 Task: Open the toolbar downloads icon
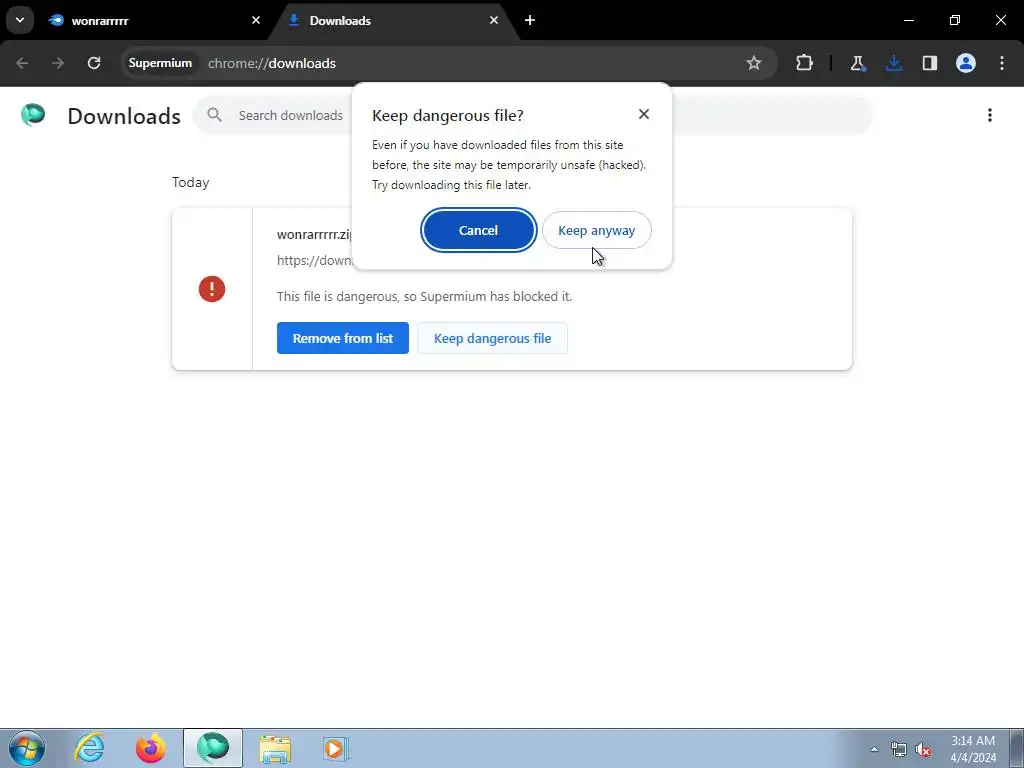click(x=893, y=63)
